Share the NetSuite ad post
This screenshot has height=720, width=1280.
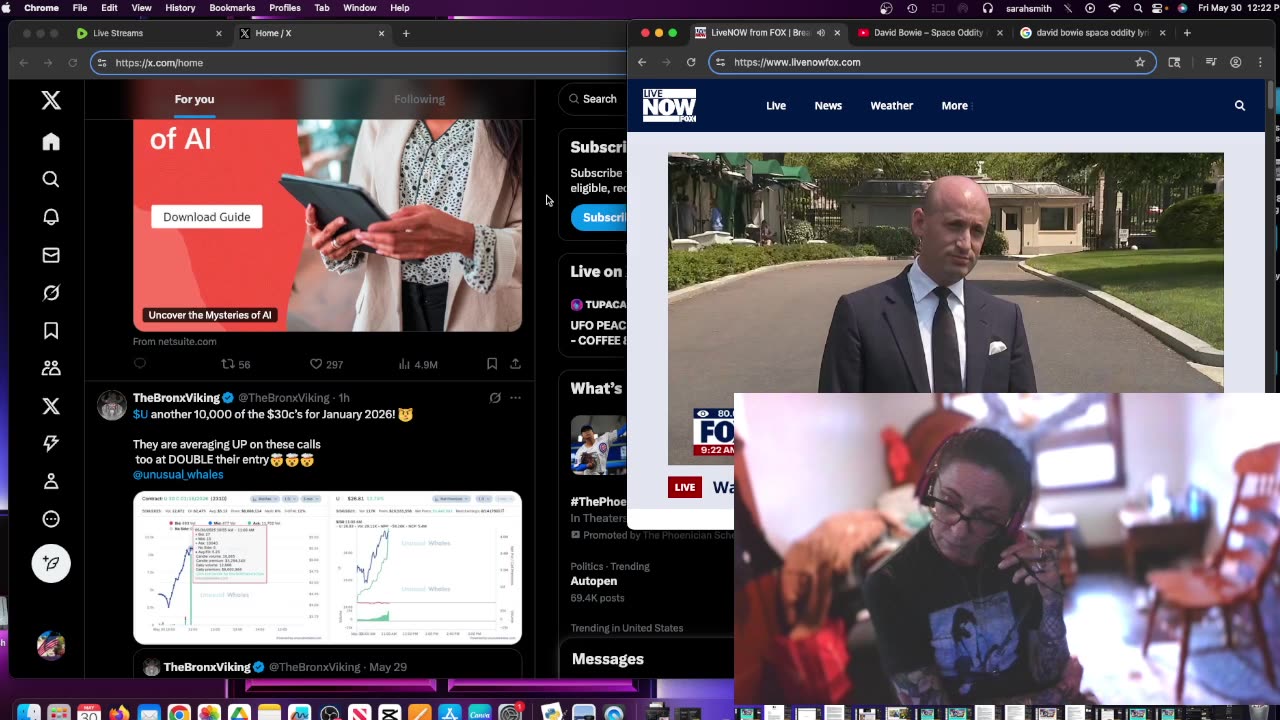tap(515, 364)
